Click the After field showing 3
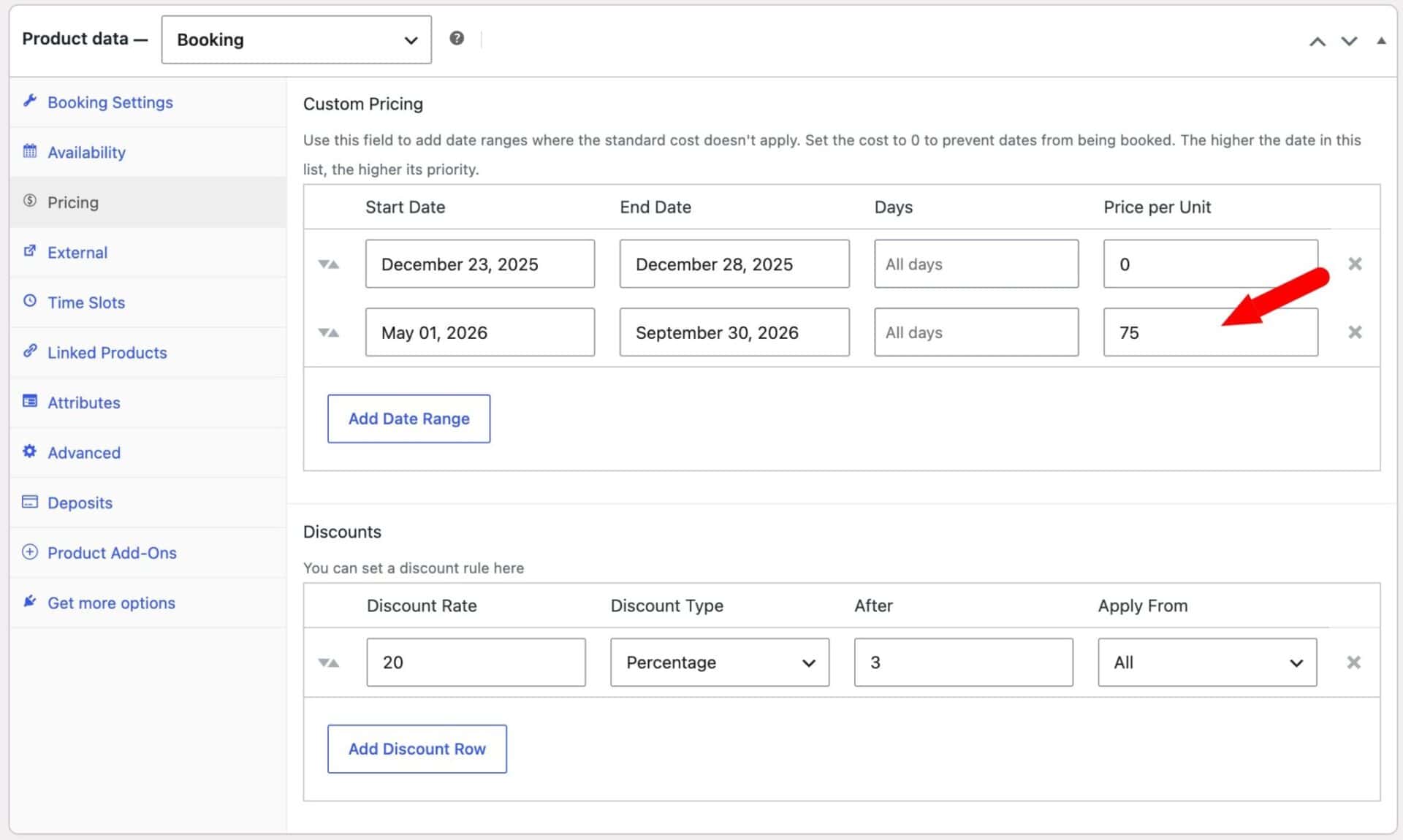This screenshot has width=1403, height=840. click(963, 663)
